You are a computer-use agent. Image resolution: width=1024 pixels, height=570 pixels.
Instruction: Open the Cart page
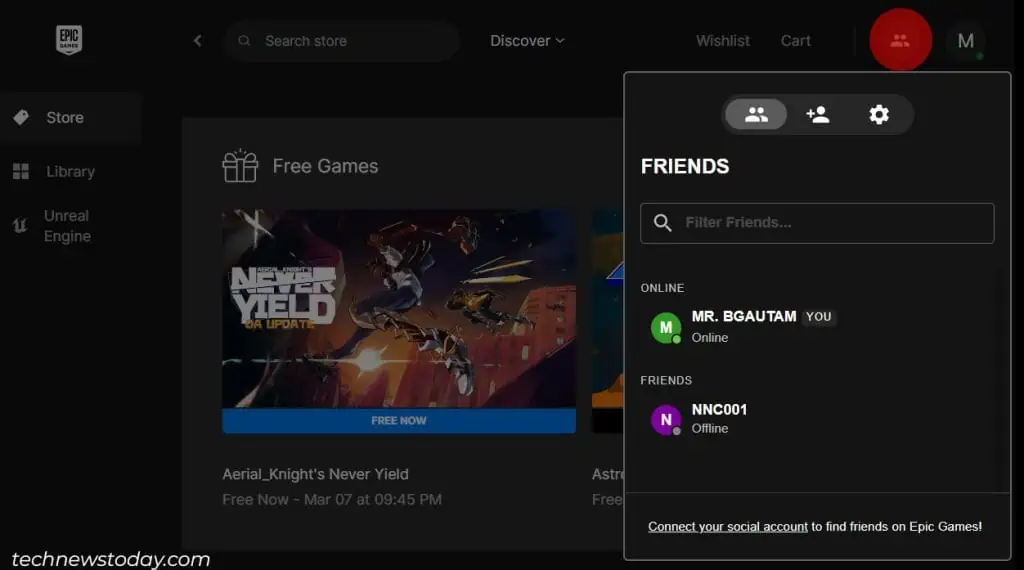795,40
